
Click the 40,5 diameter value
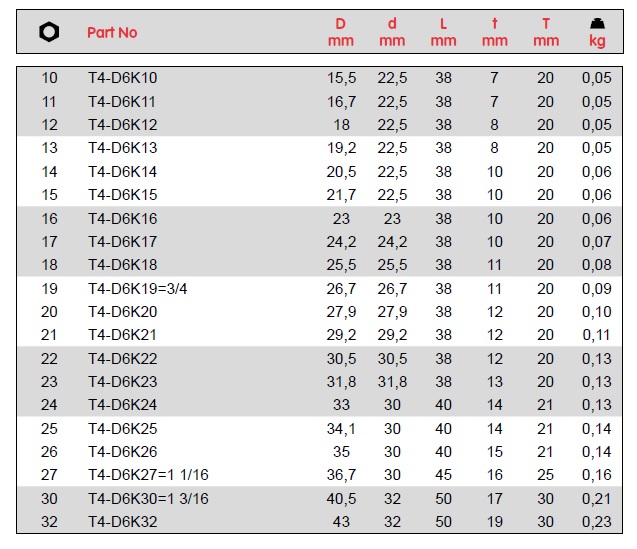click(x=342, y=498)
